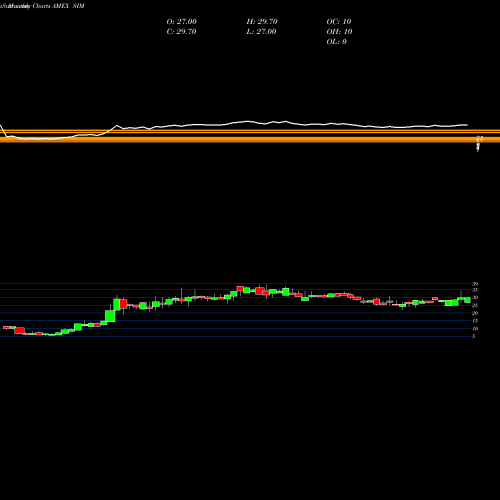Click the "OL: 0" reading

(337, 42)
